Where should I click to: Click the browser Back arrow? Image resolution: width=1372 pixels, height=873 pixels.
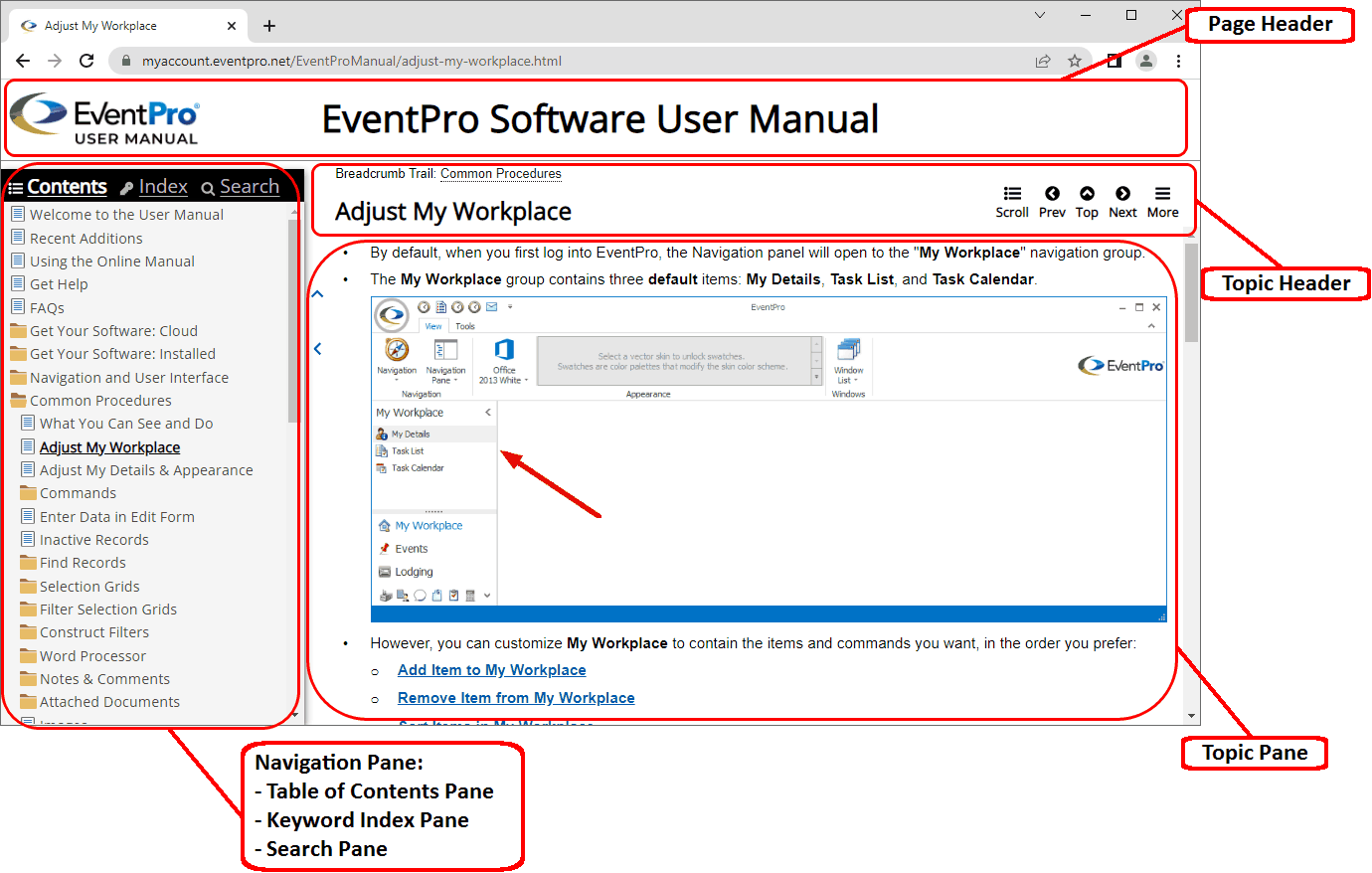pos(23,61)
